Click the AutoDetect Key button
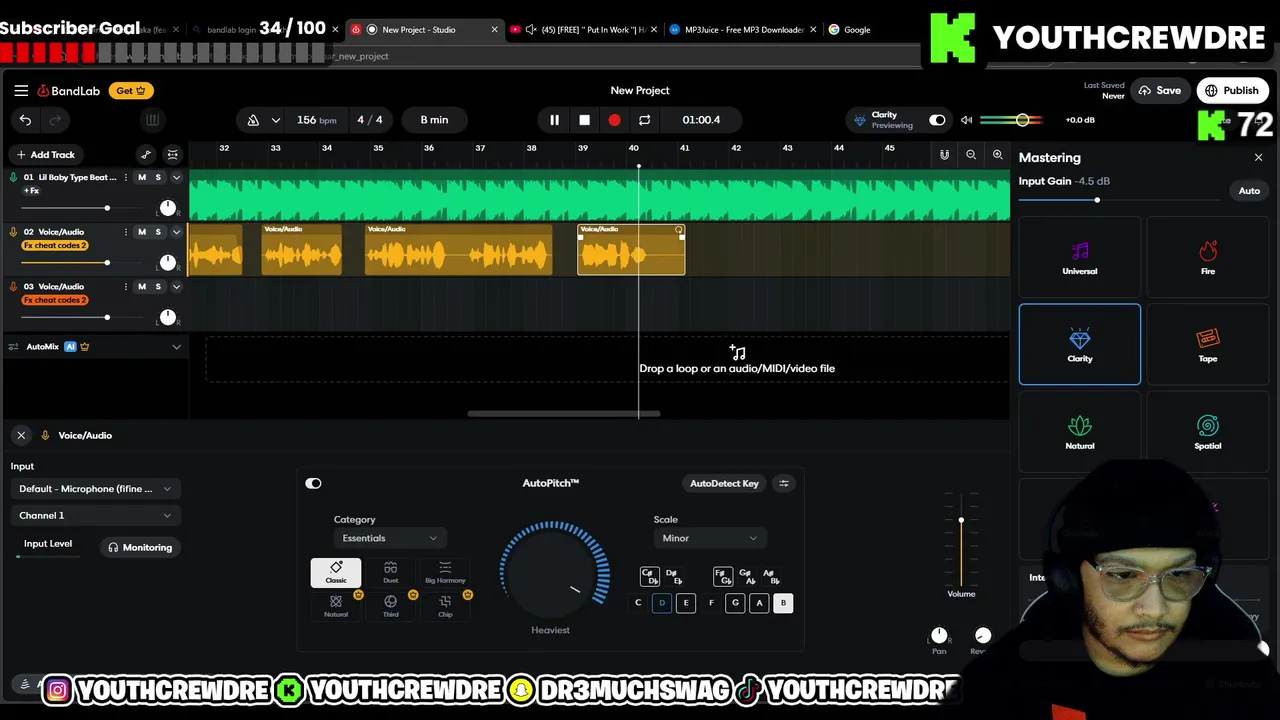This screenshot has width=1280, height=720. [x=724, y=483]
